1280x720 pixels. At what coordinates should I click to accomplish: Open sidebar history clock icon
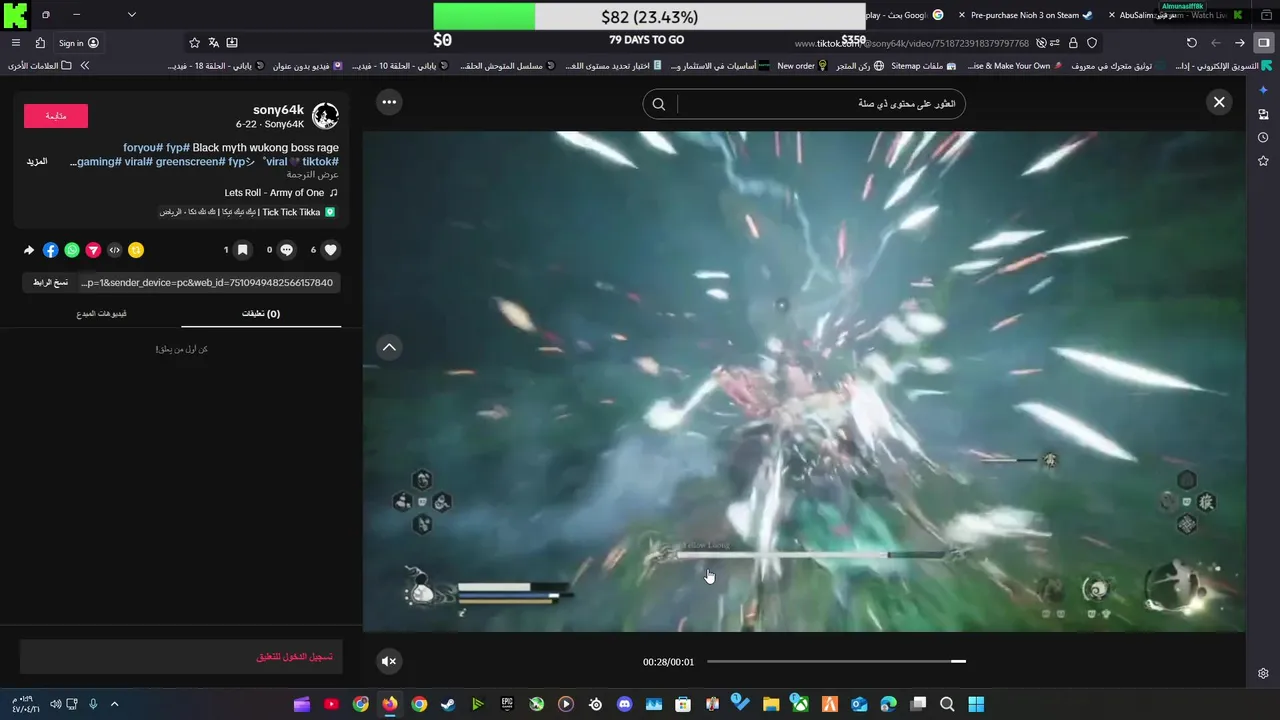click(x=1263, y=137)
